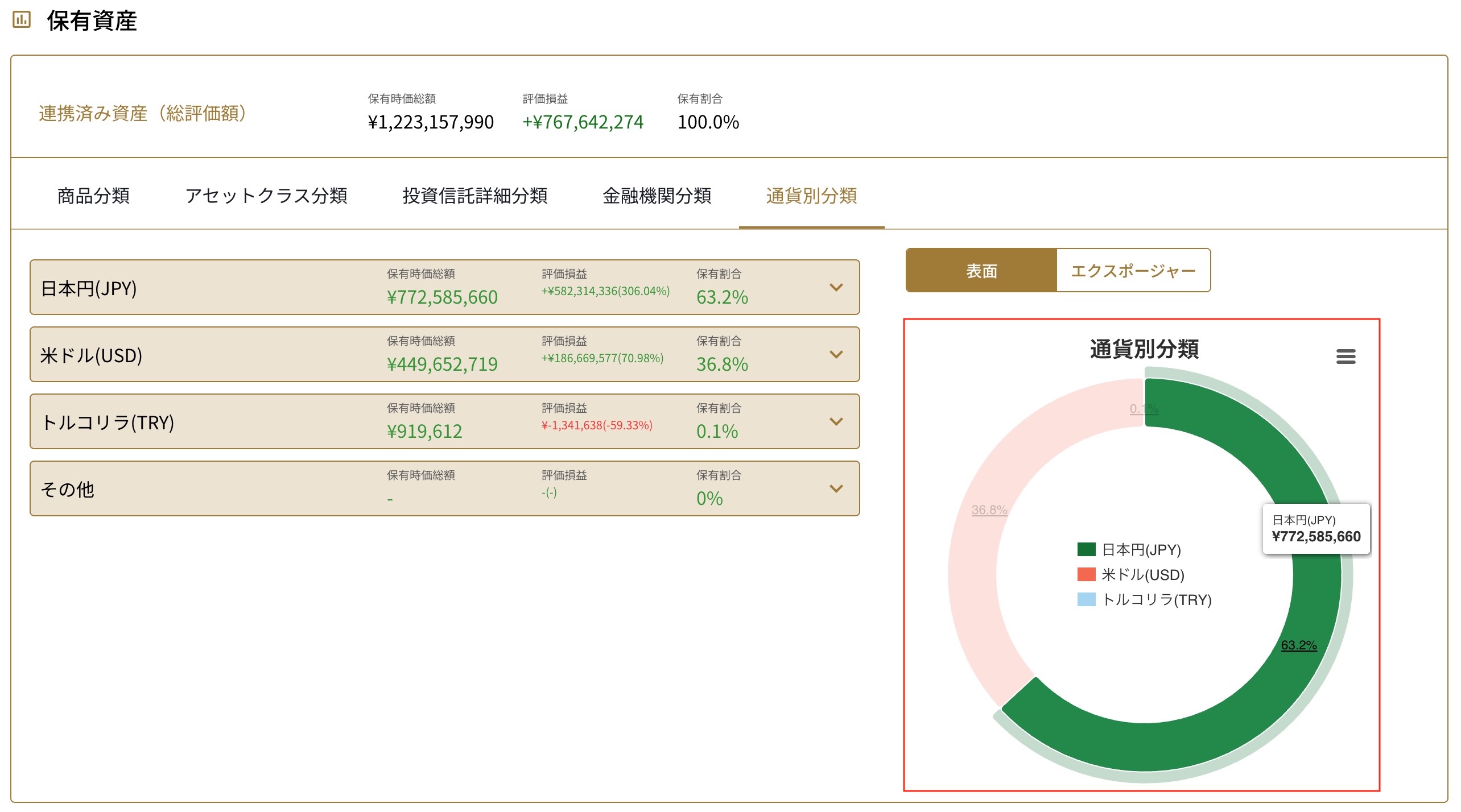
Task: Click total value ¥1,223,157,990
Action: coord(431,122)
